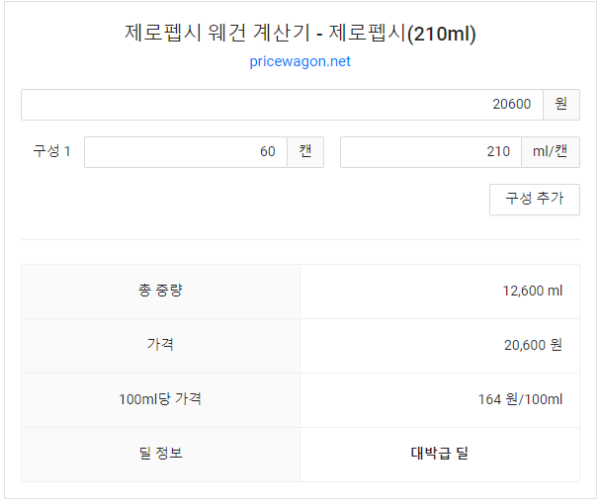600x504 pixels.
Task: Click the 164 원/100ml value
Action: 520,399
